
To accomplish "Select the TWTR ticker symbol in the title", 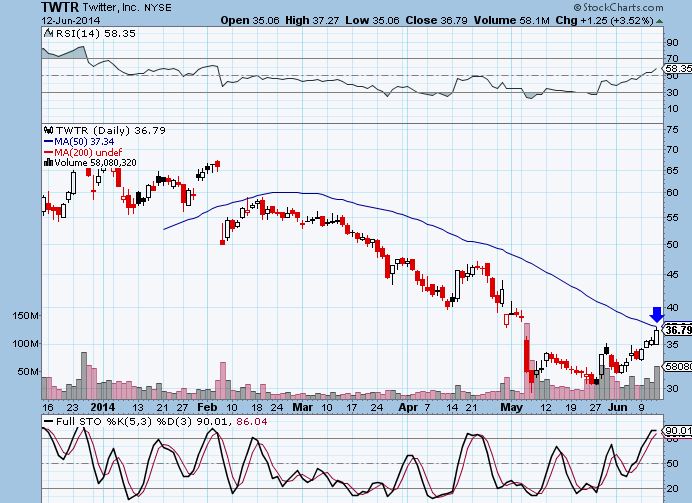I will coord(60,7).
